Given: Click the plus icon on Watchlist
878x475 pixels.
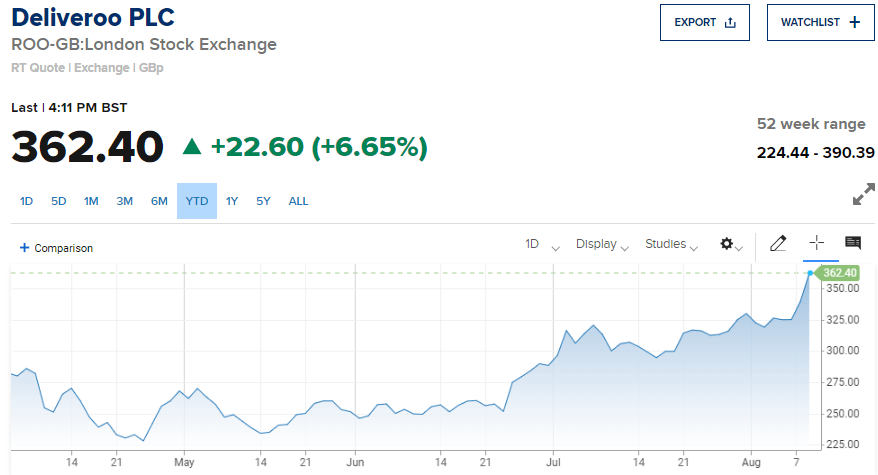Looking at the screenshot, I should click(x=854, y=22).
